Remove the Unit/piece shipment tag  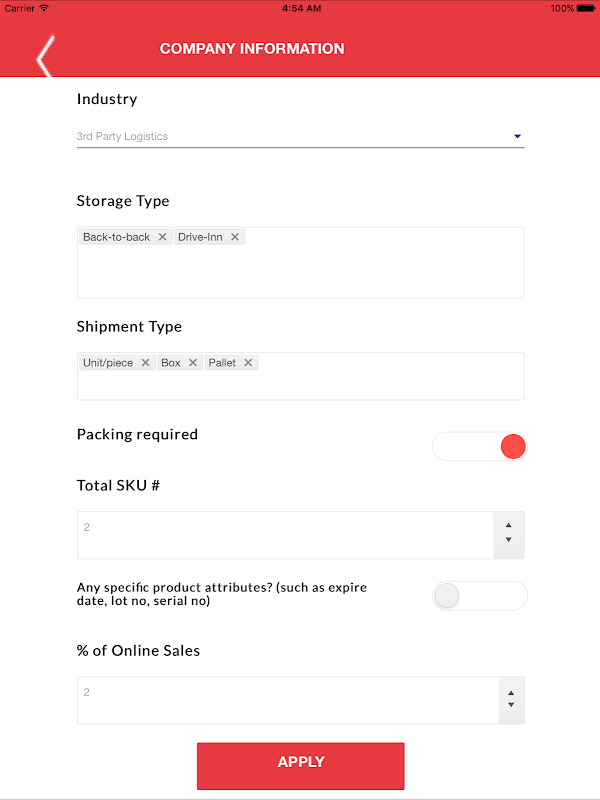[x=145, y=363]
